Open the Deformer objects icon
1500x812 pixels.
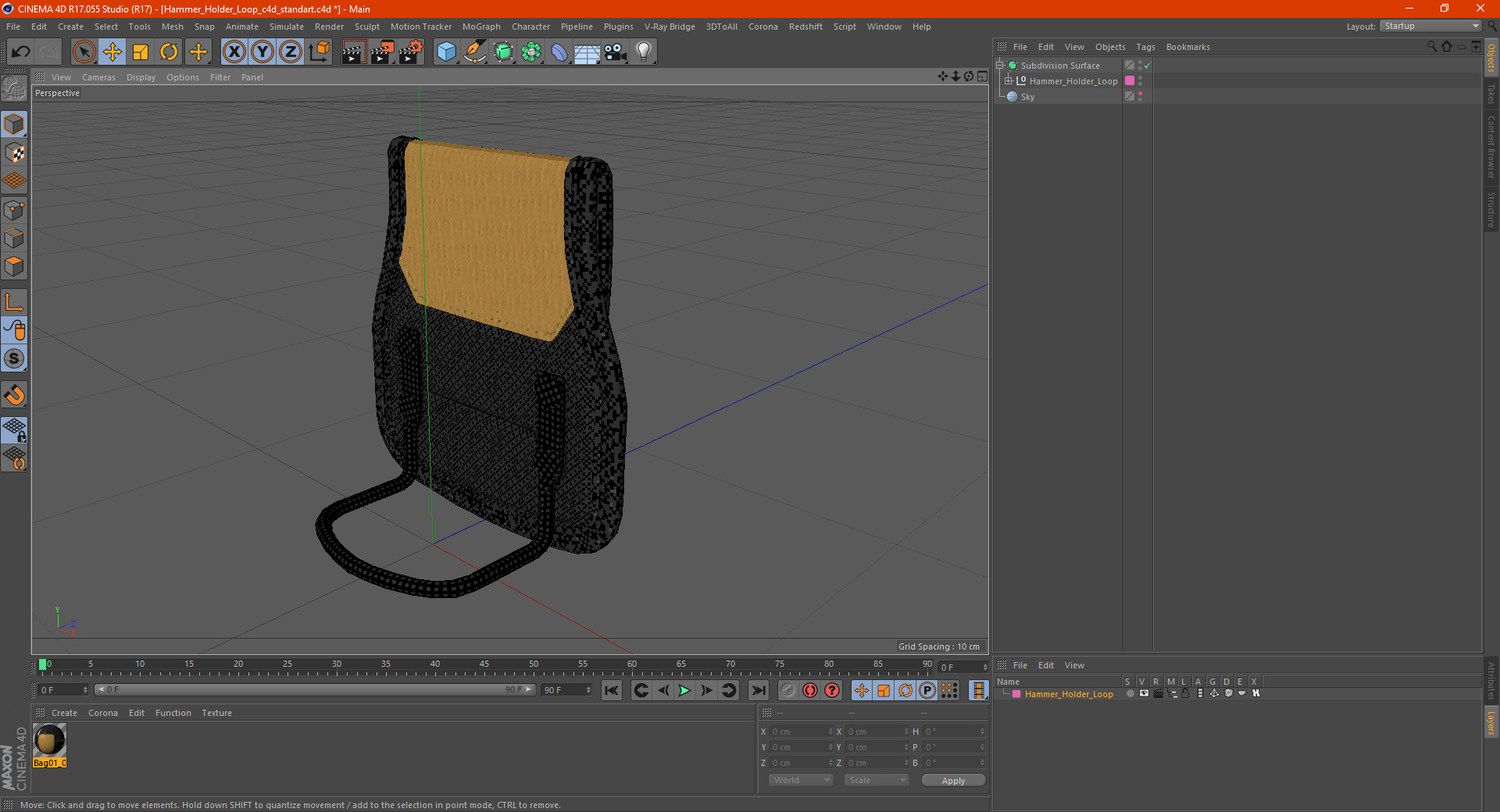coord(559,52)
